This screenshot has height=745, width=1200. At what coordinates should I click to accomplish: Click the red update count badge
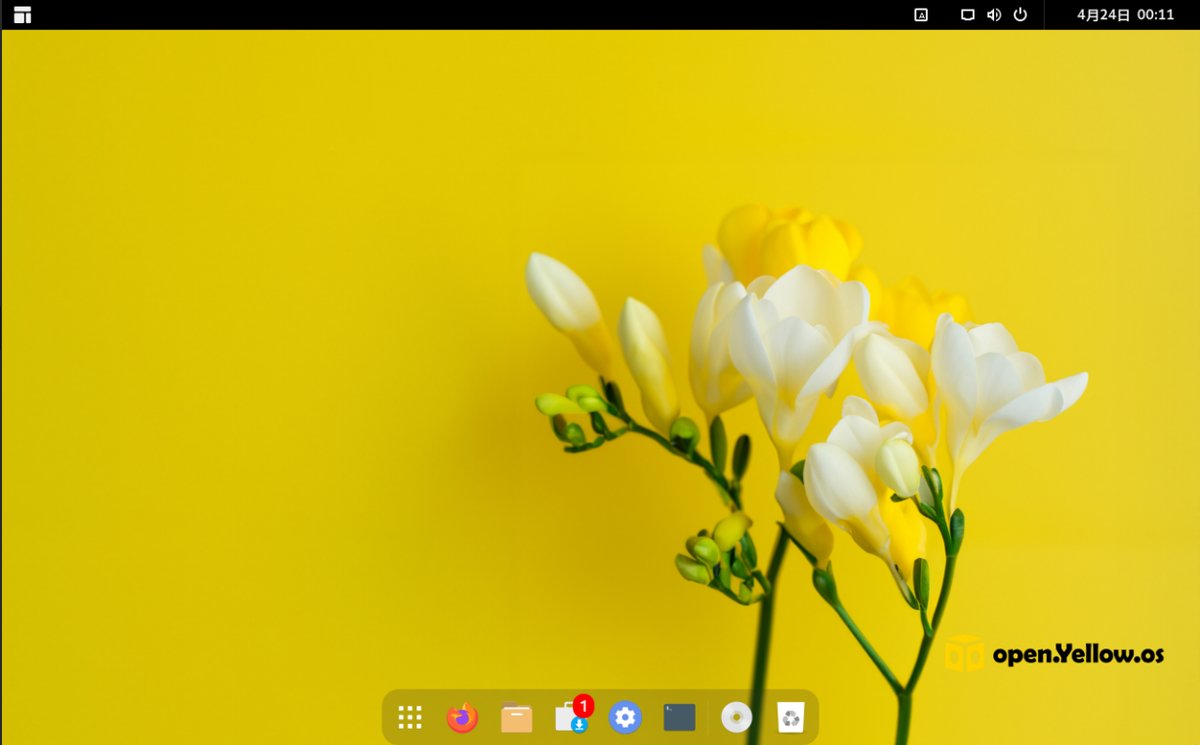pyautogui.click(x=583, y=704)
